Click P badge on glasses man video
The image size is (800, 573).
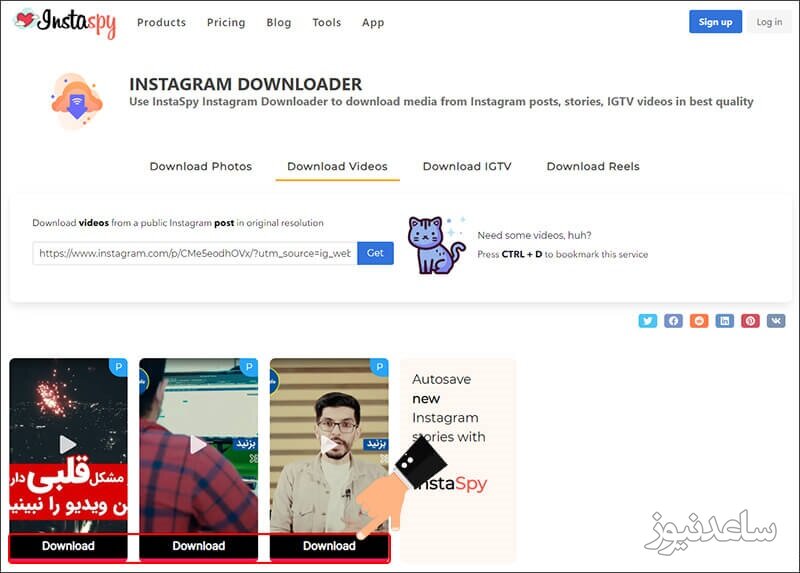tap(380, 367)
